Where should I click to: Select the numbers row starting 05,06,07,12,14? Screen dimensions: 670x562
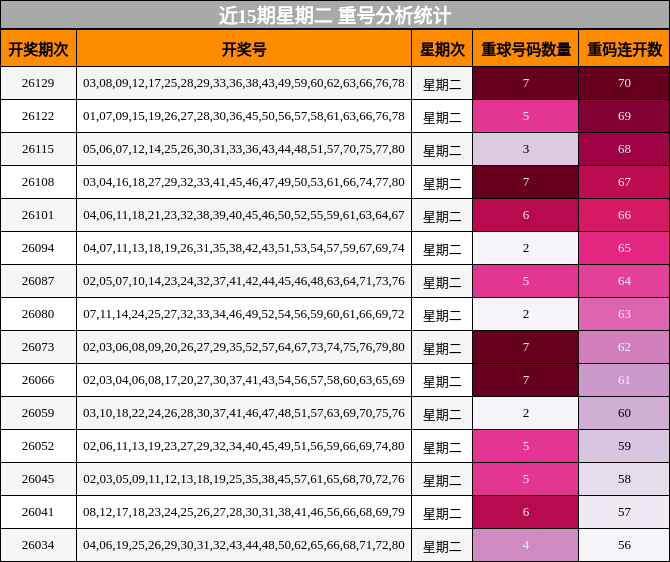click(244, 149)
